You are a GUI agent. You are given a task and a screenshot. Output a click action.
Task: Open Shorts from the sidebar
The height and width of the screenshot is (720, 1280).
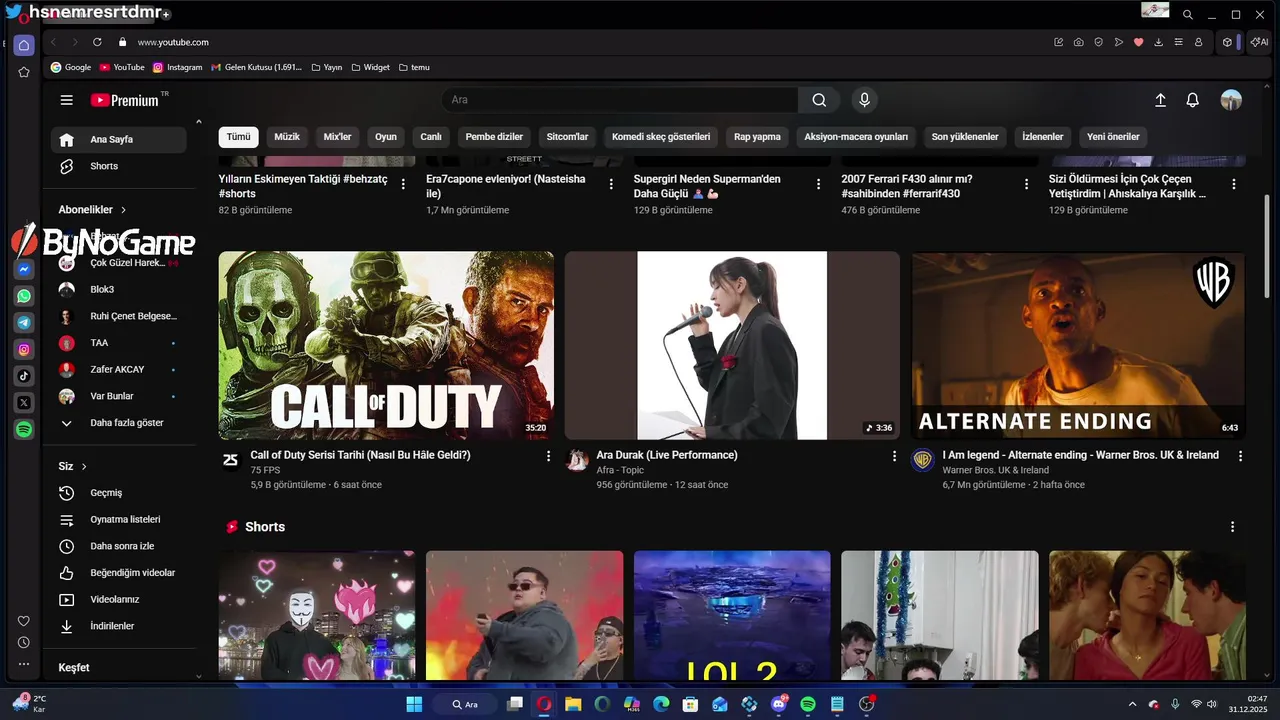pos(119,166)
